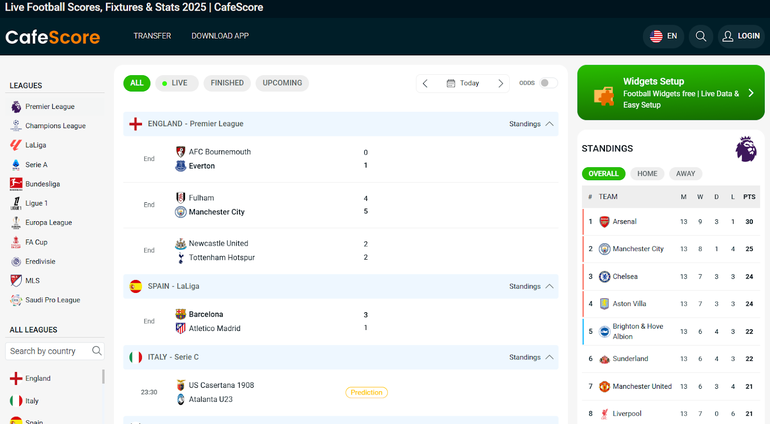
Task: Collapse the Spain LaLiga section
Action: pyautogui.click(x=549, y=286)
